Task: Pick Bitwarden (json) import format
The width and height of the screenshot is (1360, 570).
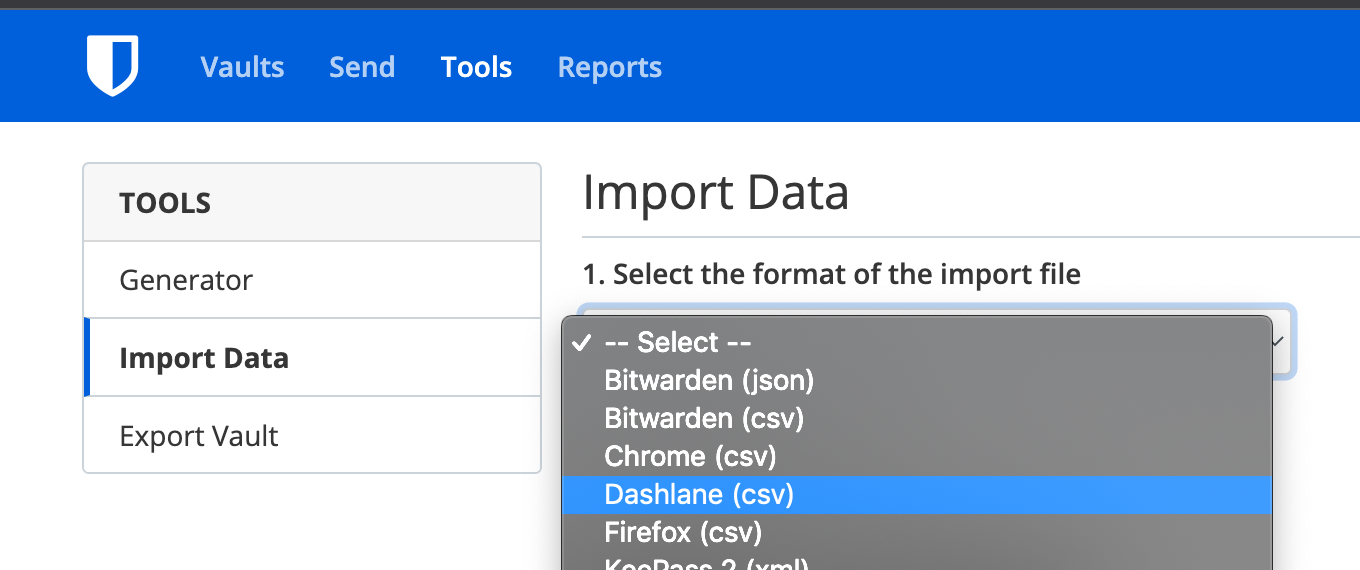Action: pos(709,381)
